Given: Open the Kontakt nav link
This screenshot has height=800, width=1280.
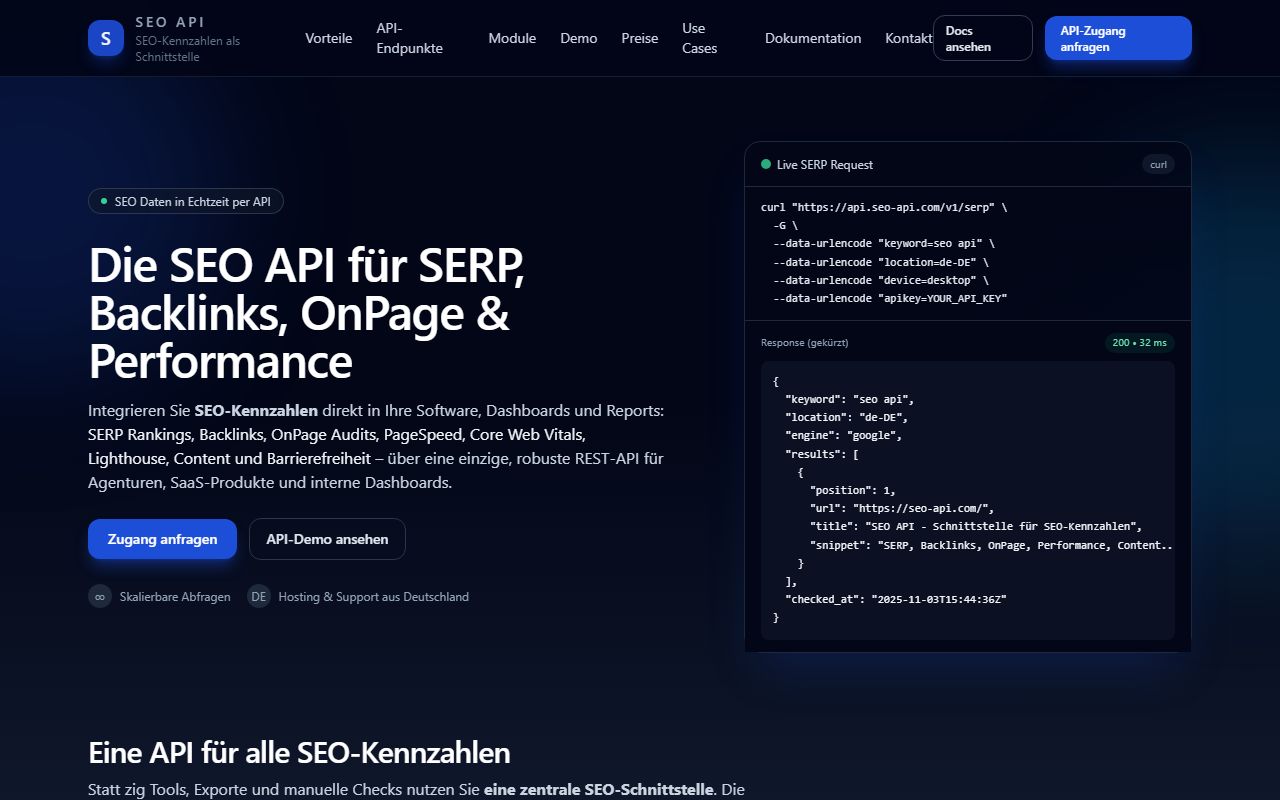Looking at the screenshot, I should [x=909, y=38].
